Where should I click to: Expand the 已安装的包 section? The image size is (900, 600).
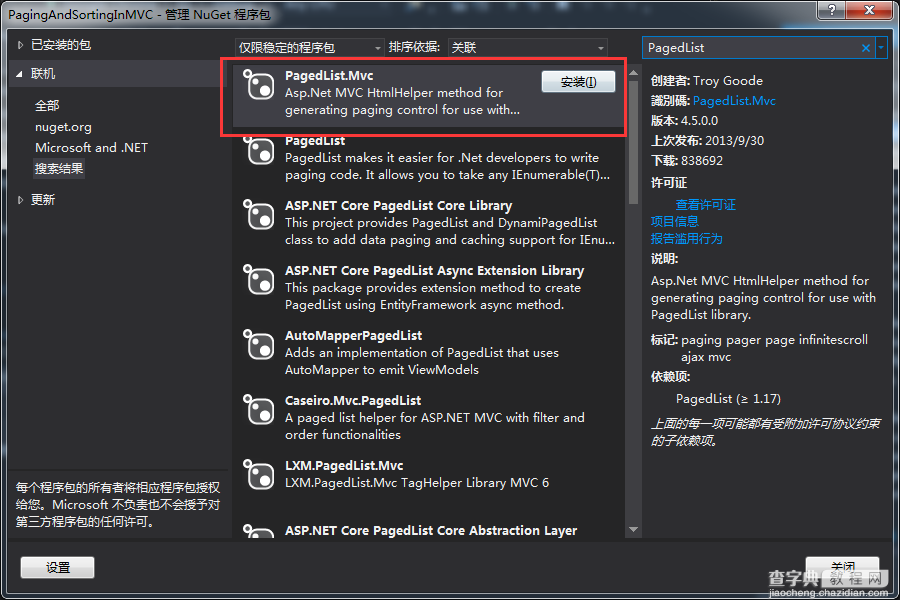(x=20, y=45)
